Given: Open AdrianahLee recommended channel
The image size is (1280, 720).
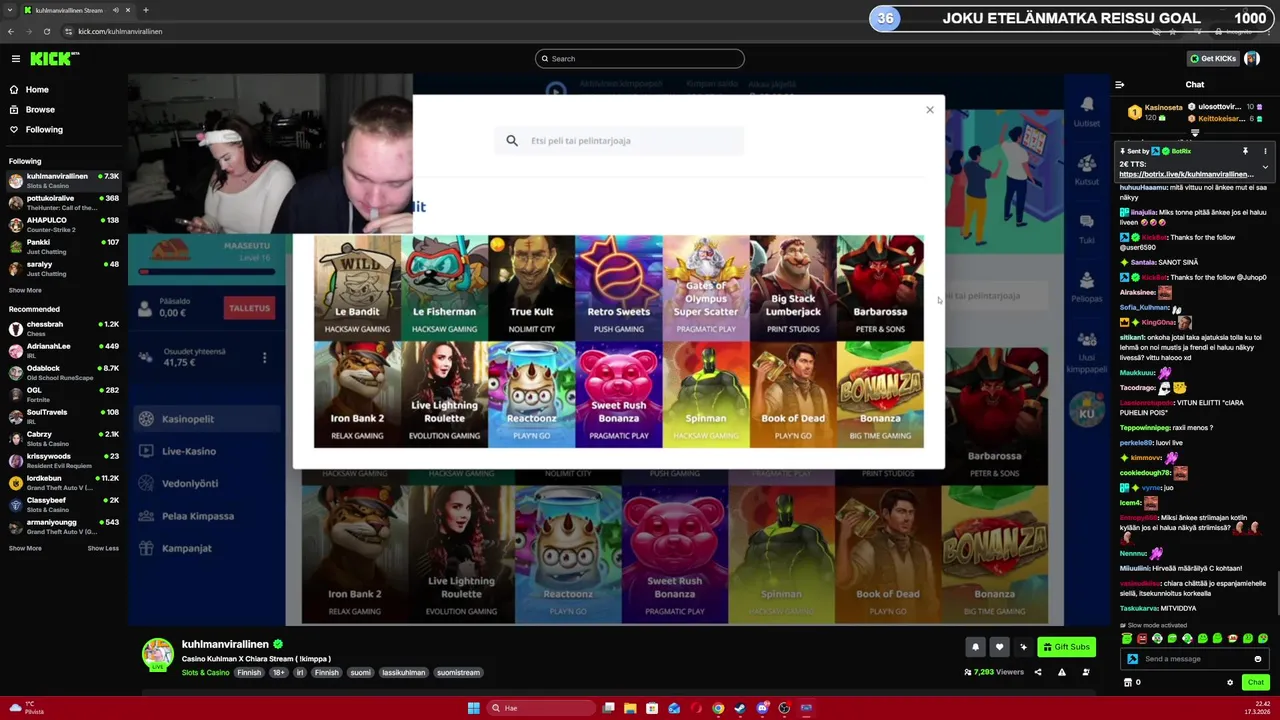Looking at the screenshot, I should point(63,351).
